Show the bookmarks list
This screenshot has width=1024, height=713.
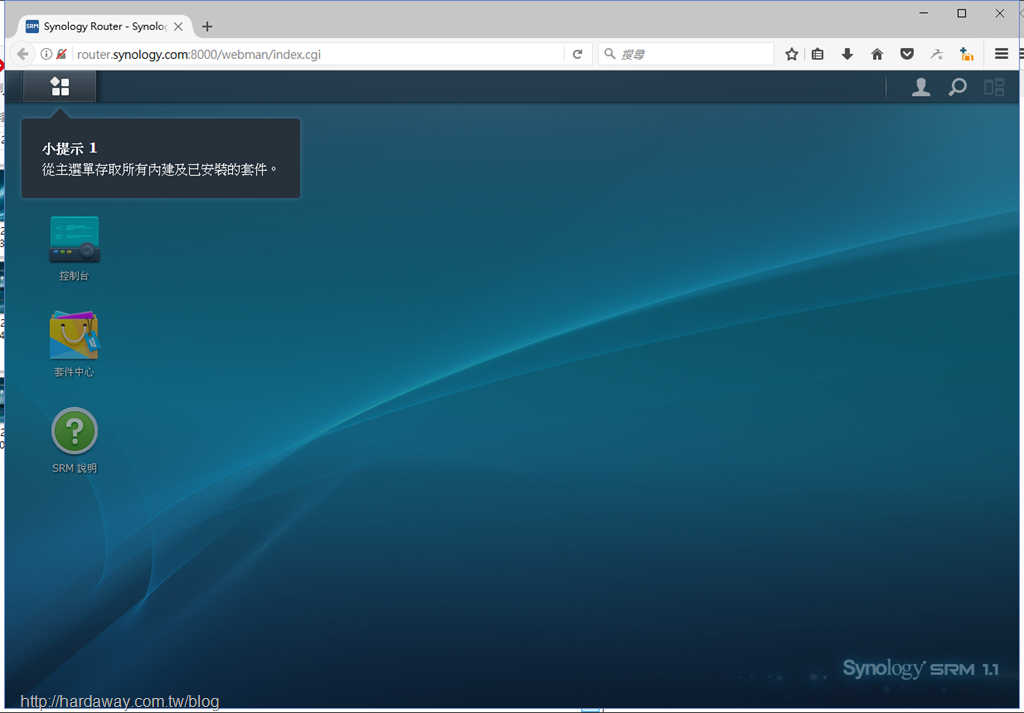coord(818,54)
